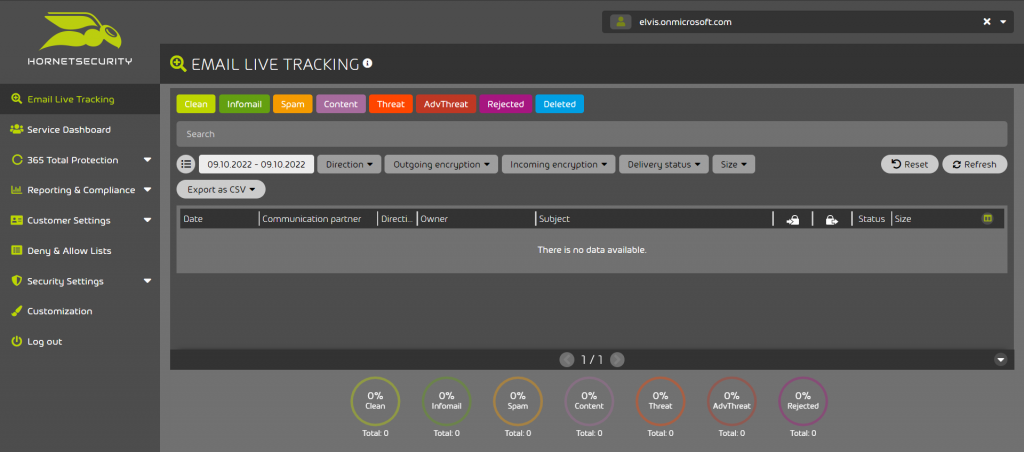Toggle the Rejected filter tag

click(505, 104)
